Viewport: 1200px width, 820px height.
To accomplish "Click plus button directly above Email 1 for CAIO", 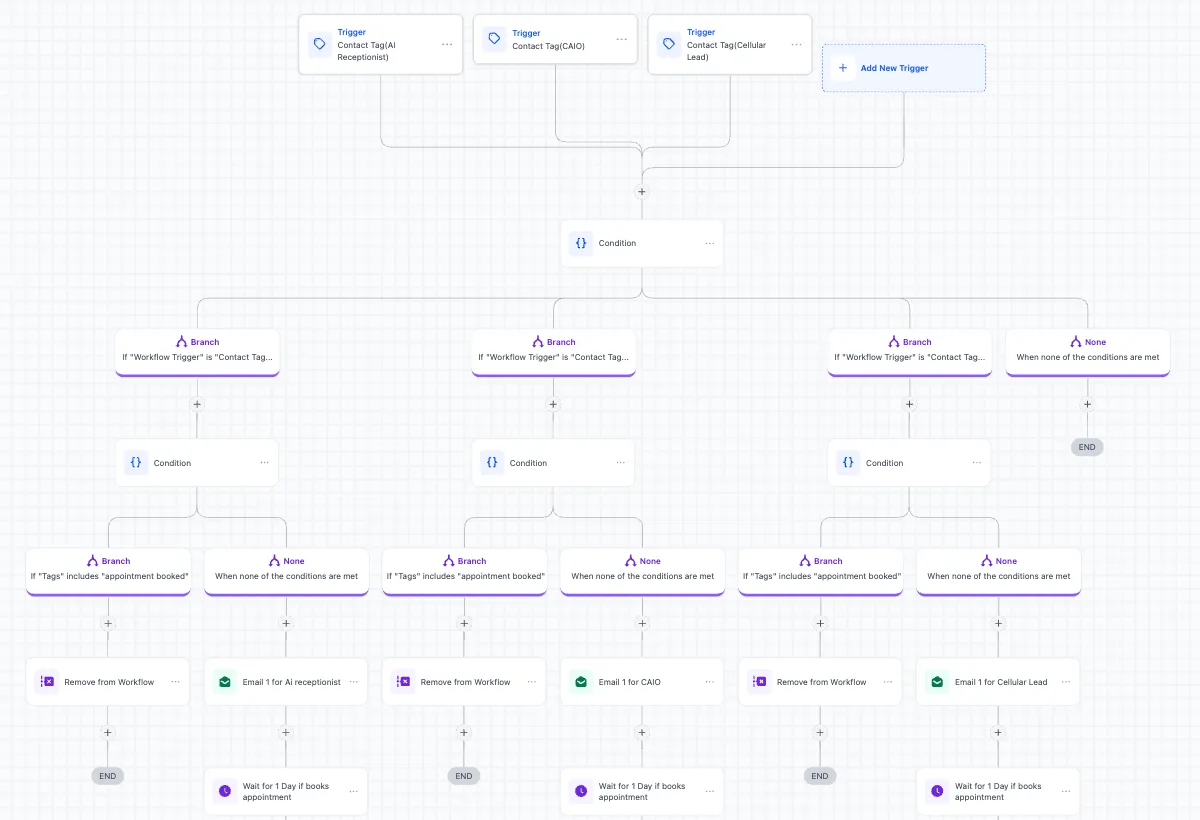I will coord(642,623).
